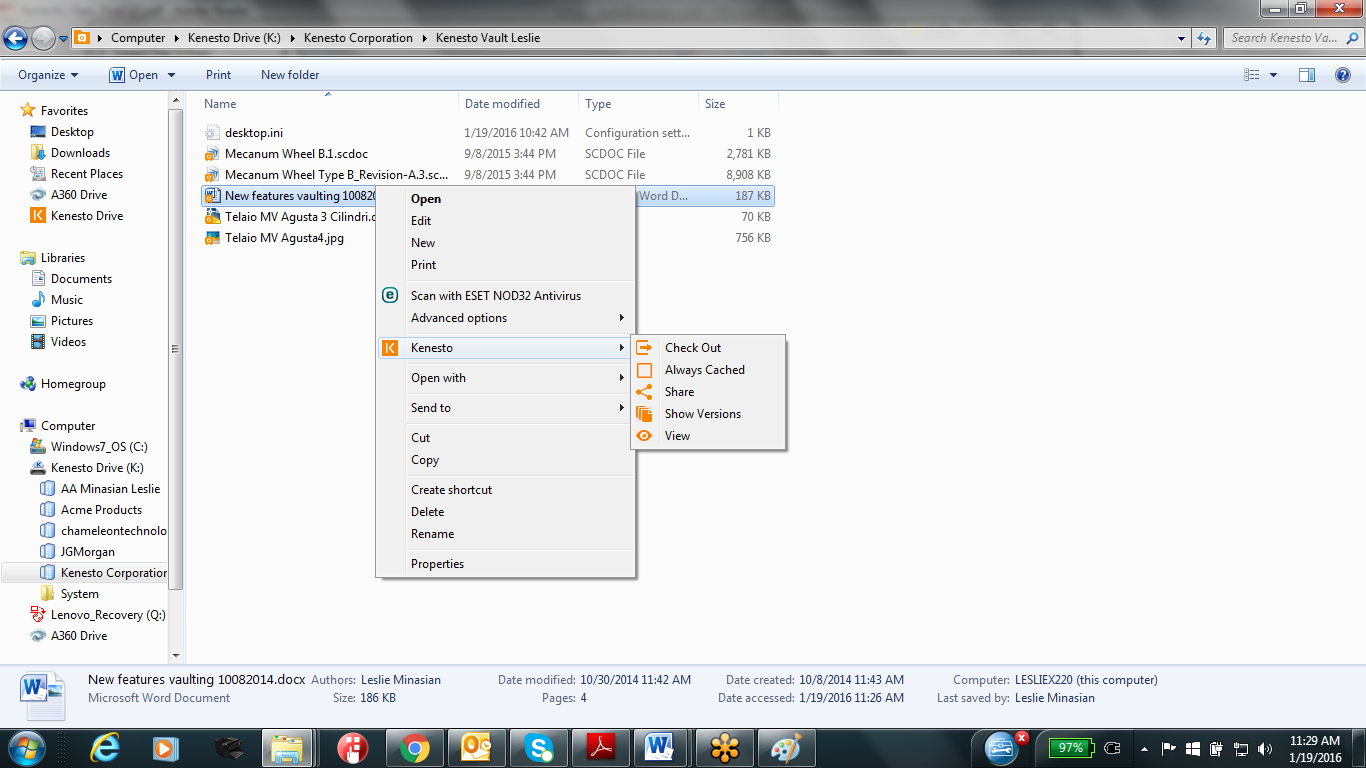Expand the Open with submenu

[505, 378]
